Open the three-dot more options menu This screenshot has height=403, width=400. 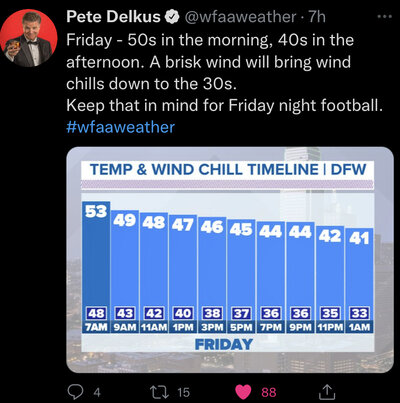pyautogui.click(x=384, y=16)
